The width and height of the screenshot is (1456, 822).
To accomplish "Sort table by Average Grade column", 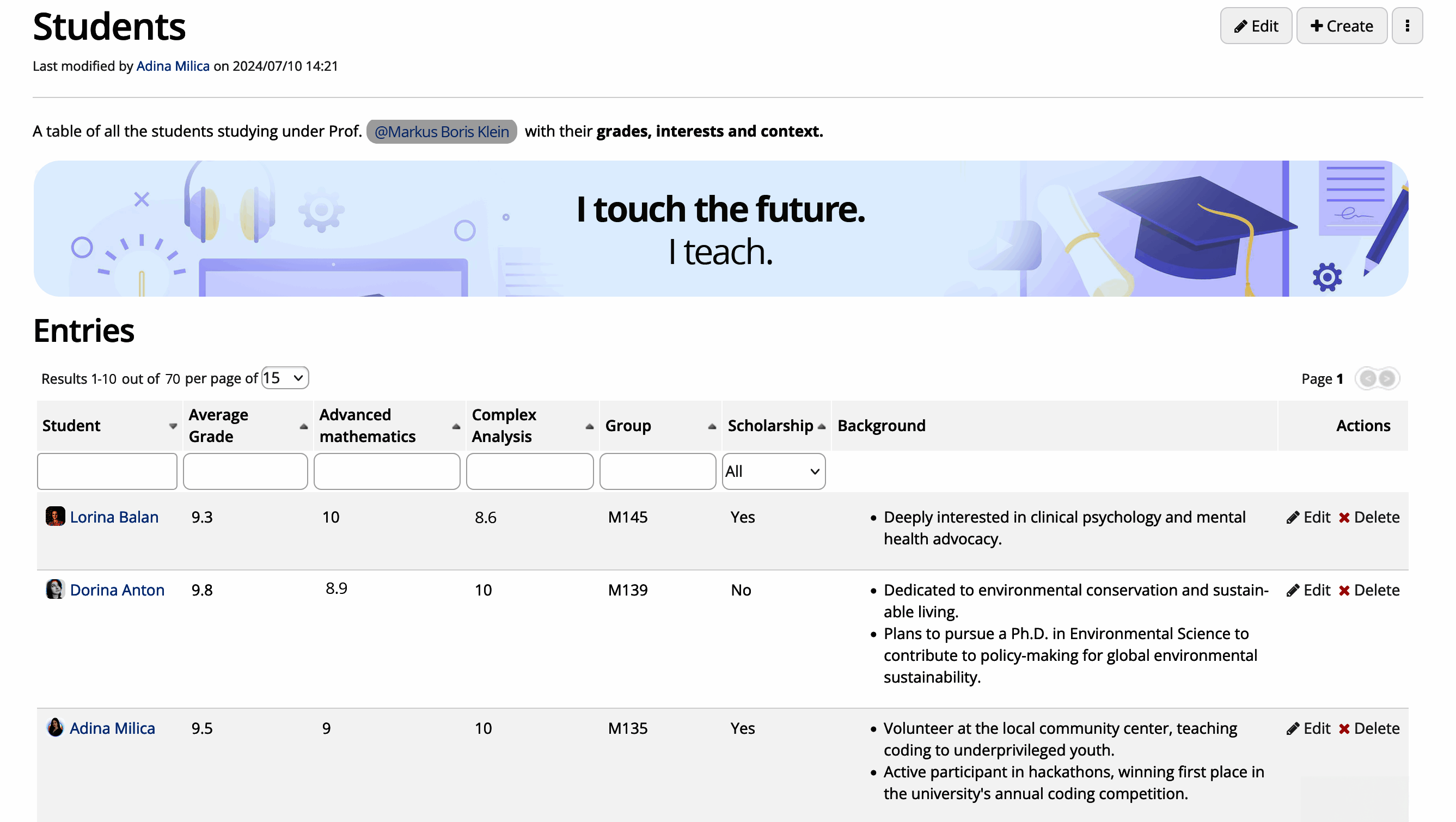I will [x=218, y=425].
